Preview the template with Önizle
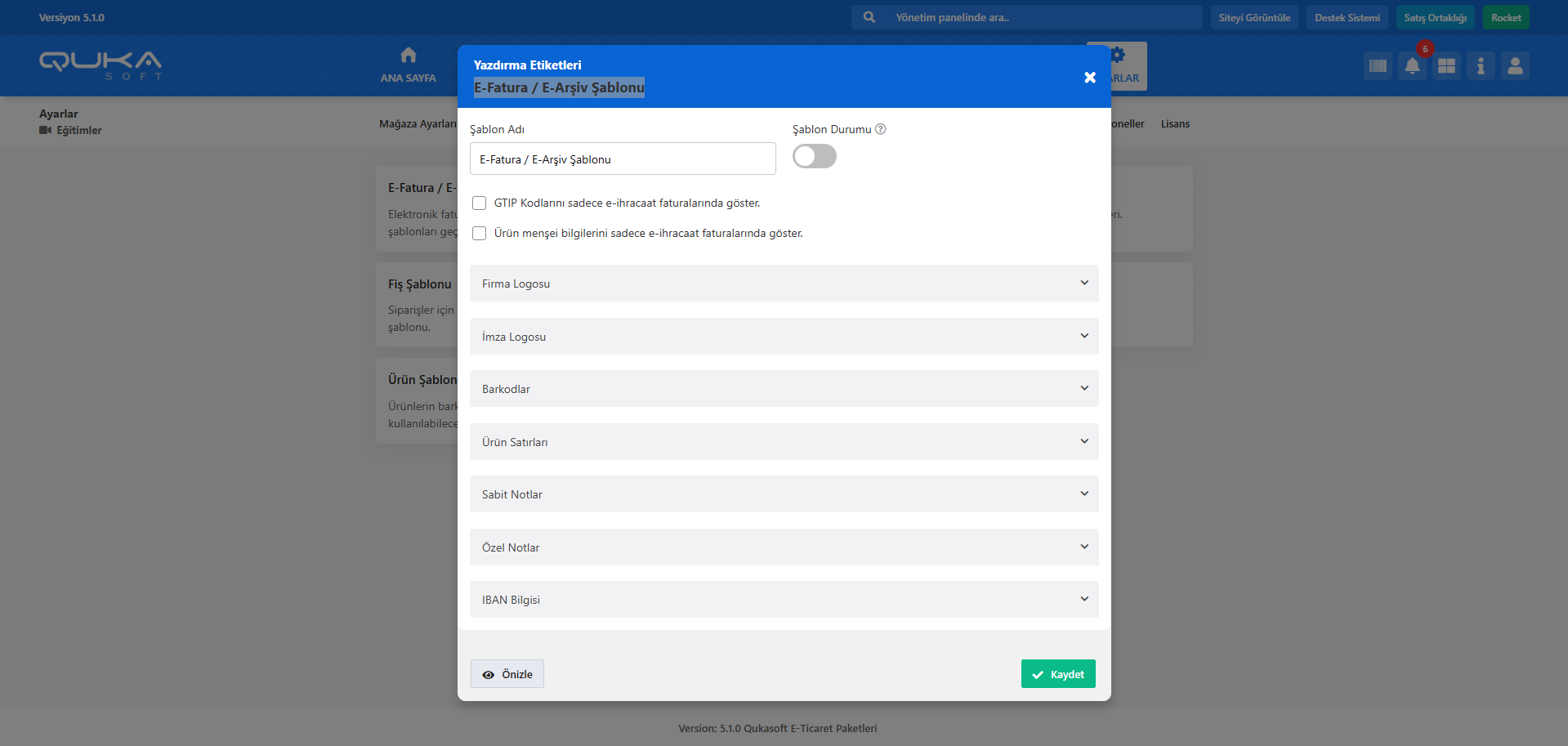1568x746 pixels. click(507, 674)
